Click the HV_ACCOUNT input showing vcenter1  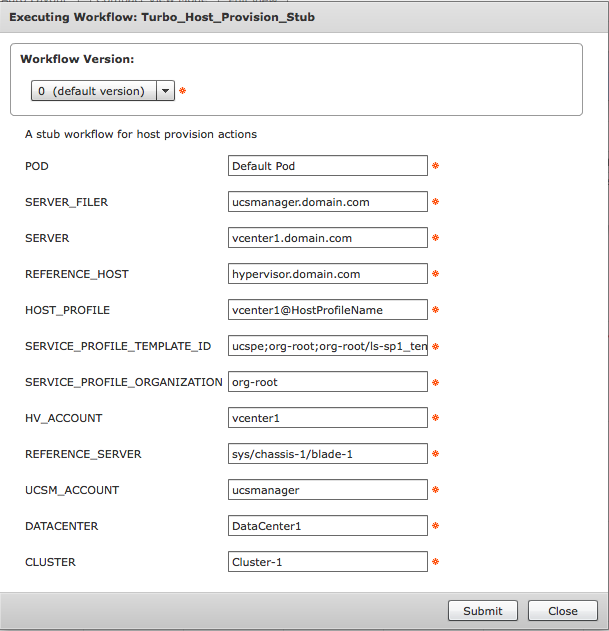(328, 418)
